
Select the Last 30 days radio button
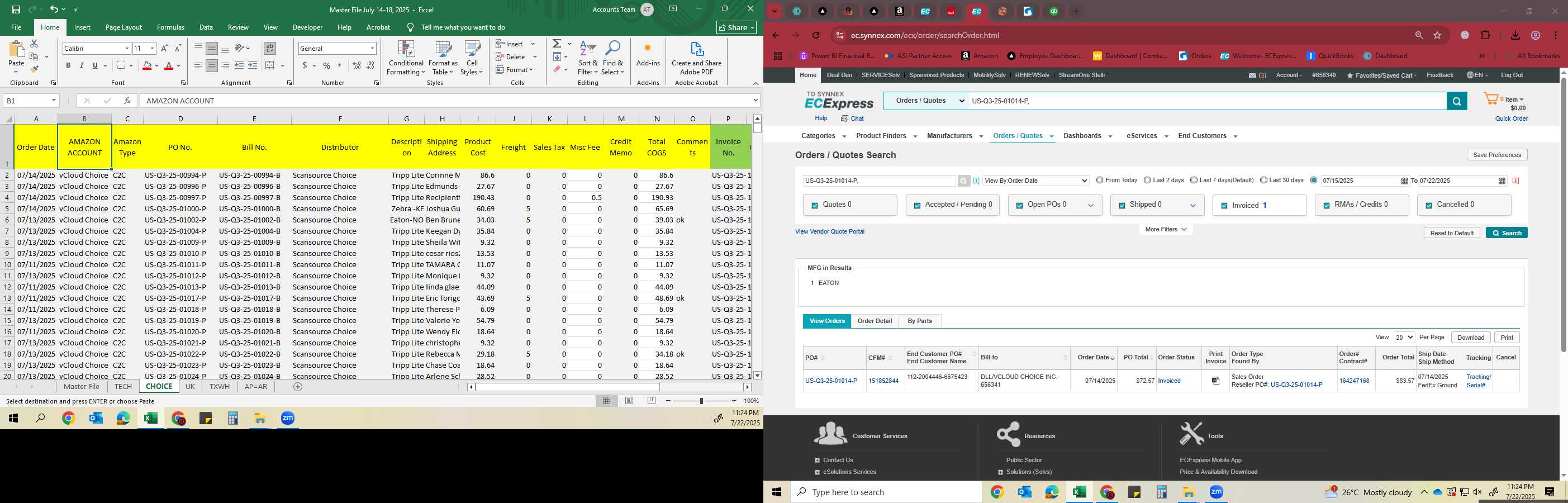tap(1263, 181)
